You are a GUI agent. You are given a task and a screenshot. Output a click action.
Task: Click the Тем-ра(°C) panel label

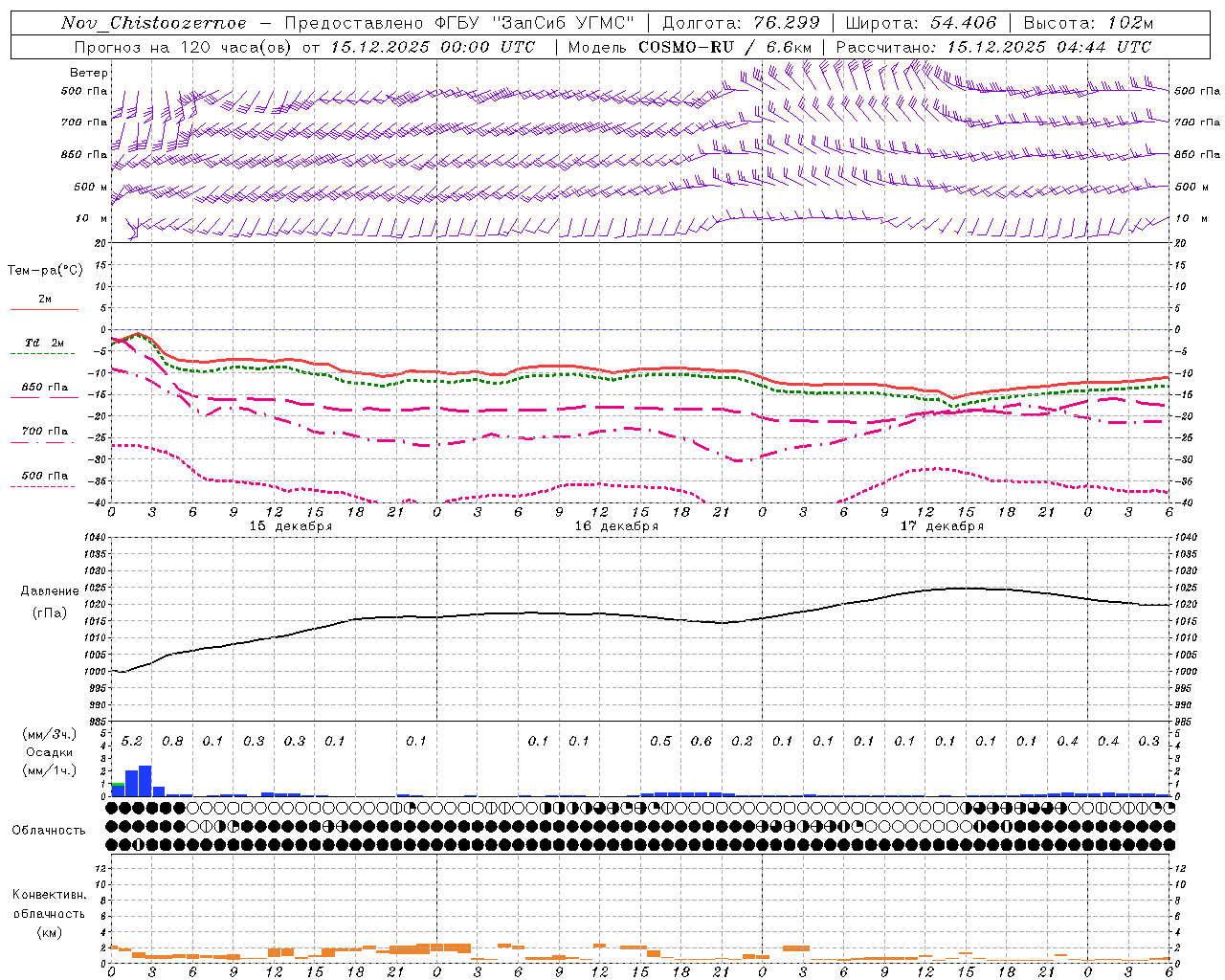tap(45, 271)
